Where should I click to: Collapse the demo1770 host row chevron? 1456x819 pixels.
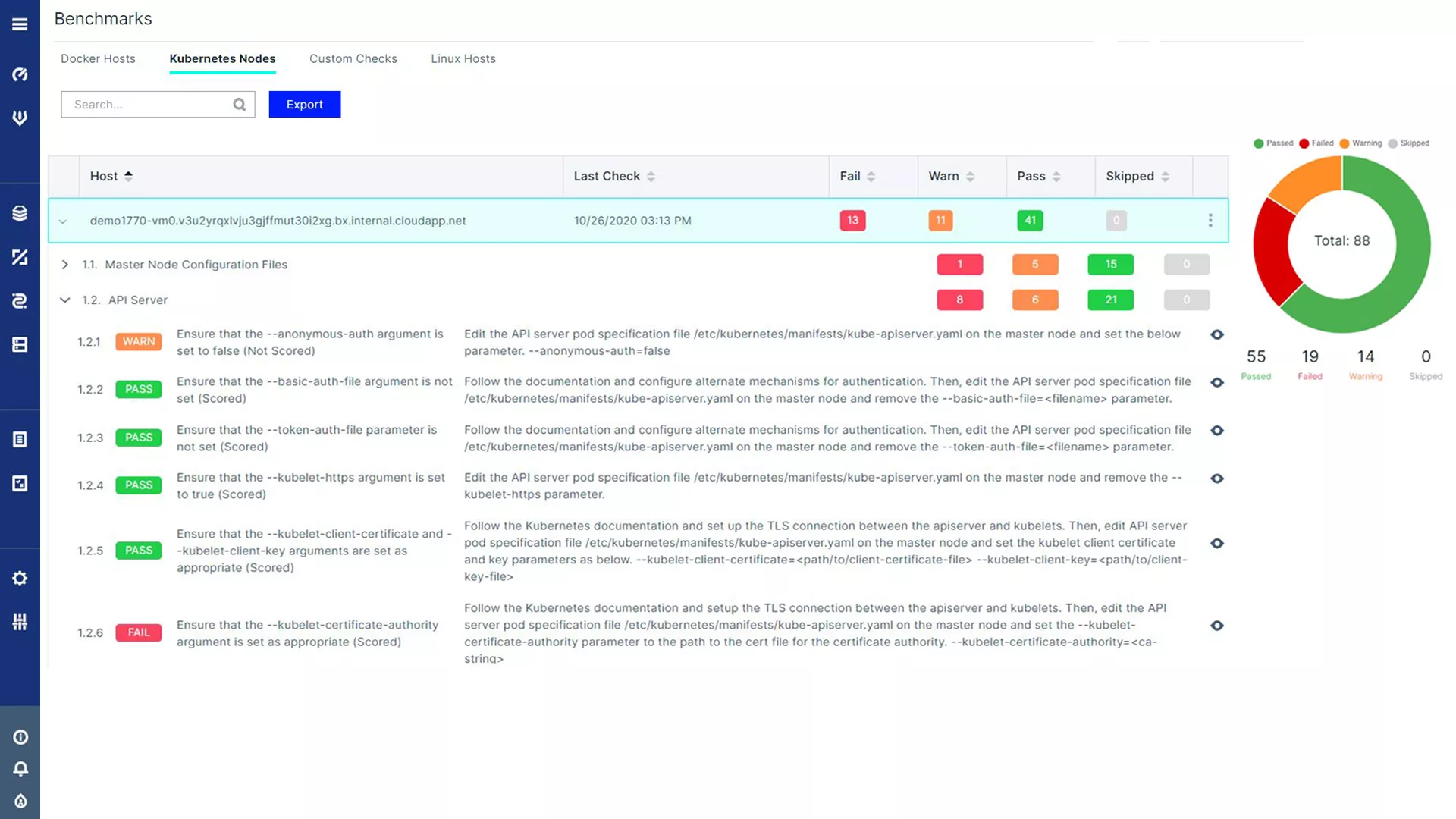pyautogui.click(x=63, y=221)
